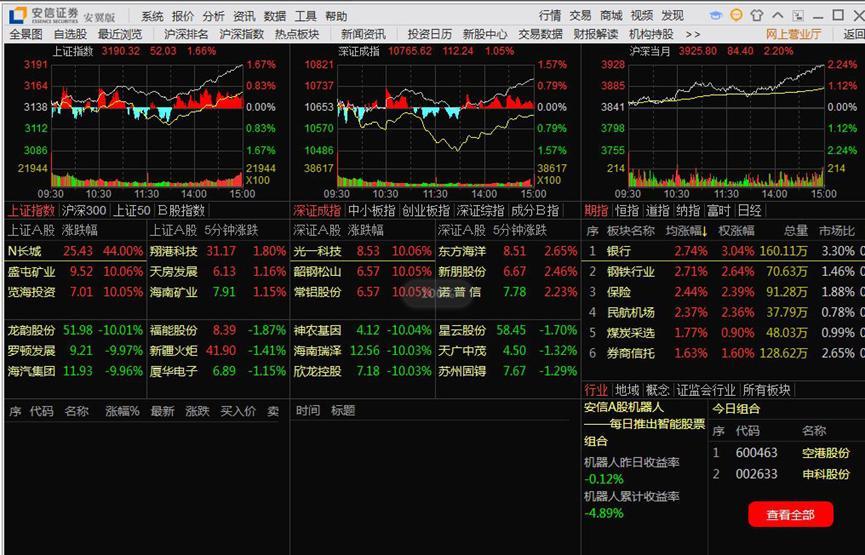
Task: Open 热点板块 in the toolbar
Action: [x=297, y=34]
